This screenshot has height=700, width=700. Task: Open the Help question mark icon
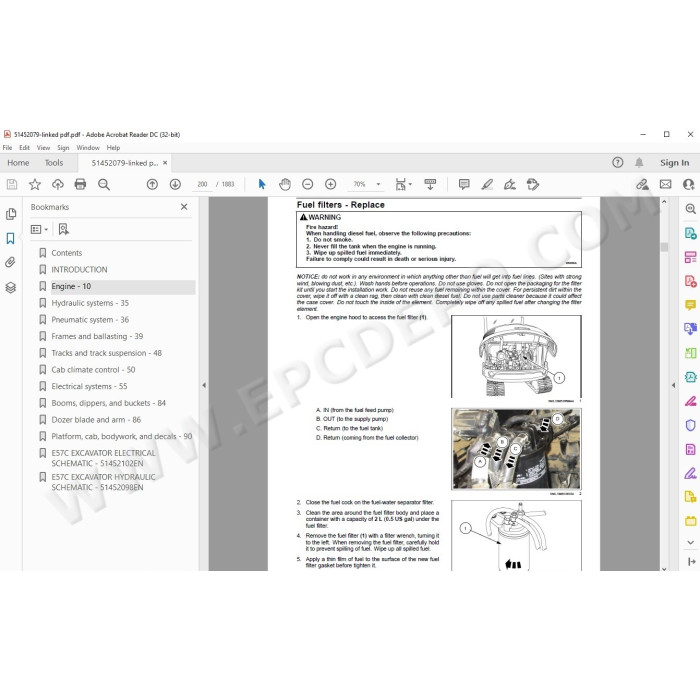coord(617,162)
